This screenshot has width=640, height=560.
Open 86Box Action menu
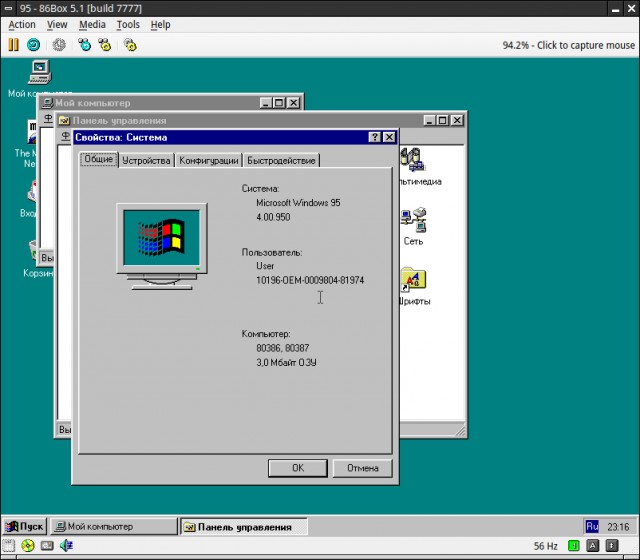point(22,24)
